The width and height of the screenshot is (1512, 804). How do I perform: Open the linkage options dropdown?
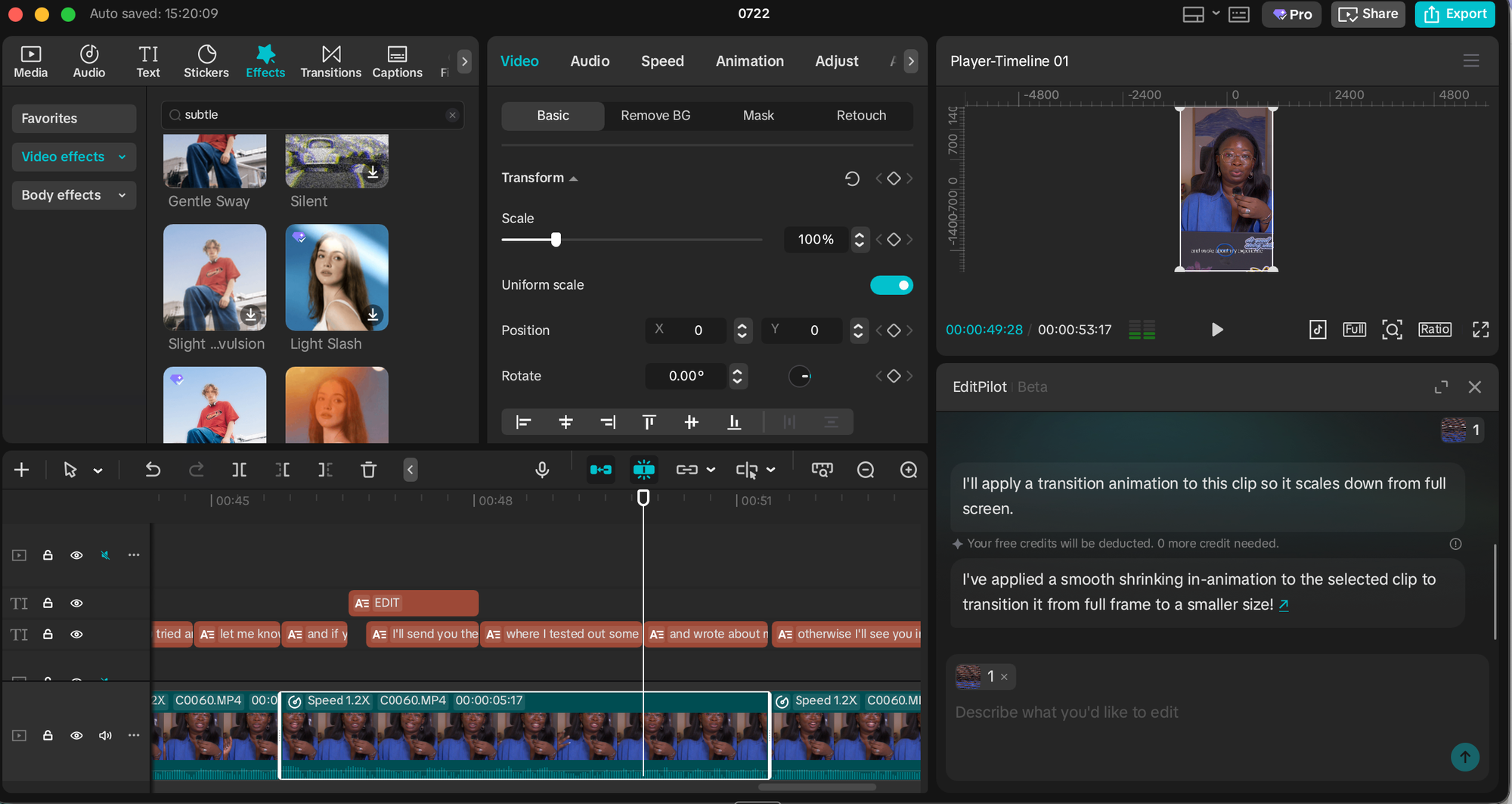coord(711,470)
